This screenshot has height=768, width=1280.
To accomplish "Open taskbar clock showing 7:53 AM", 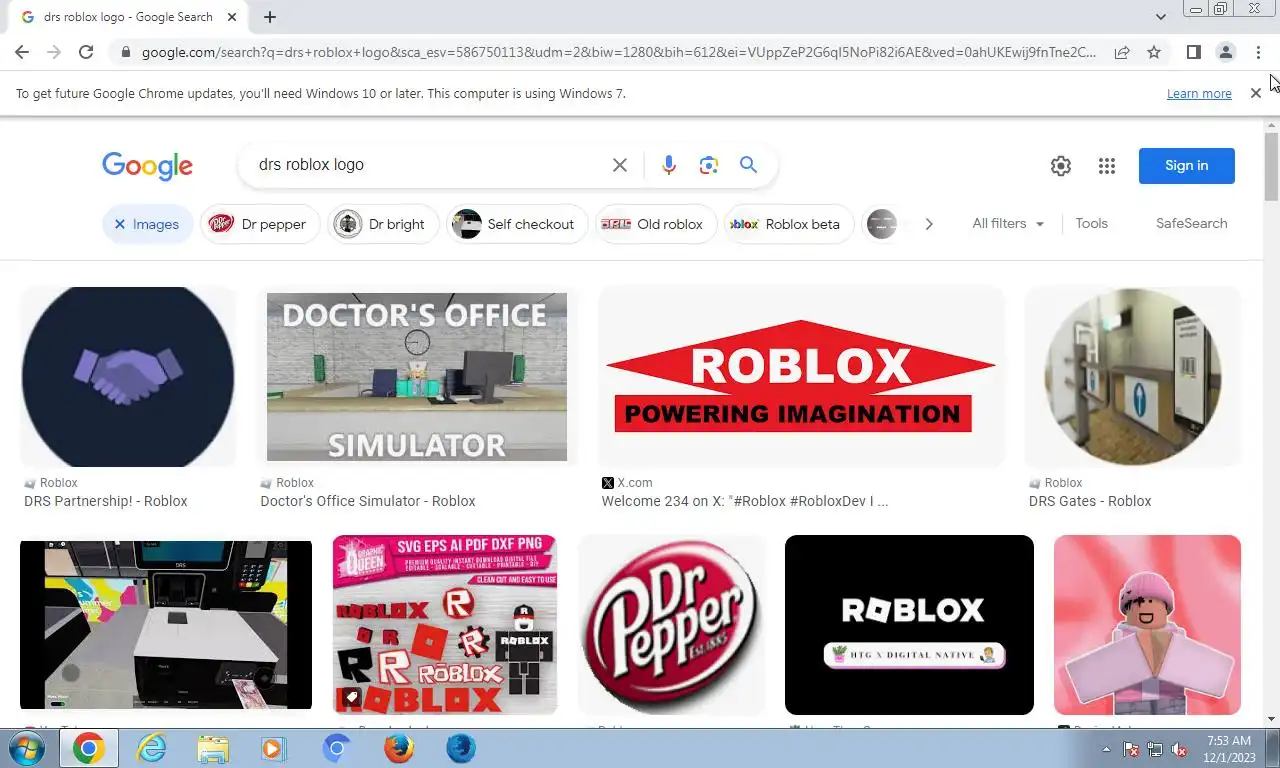I will click(1228, 749).
